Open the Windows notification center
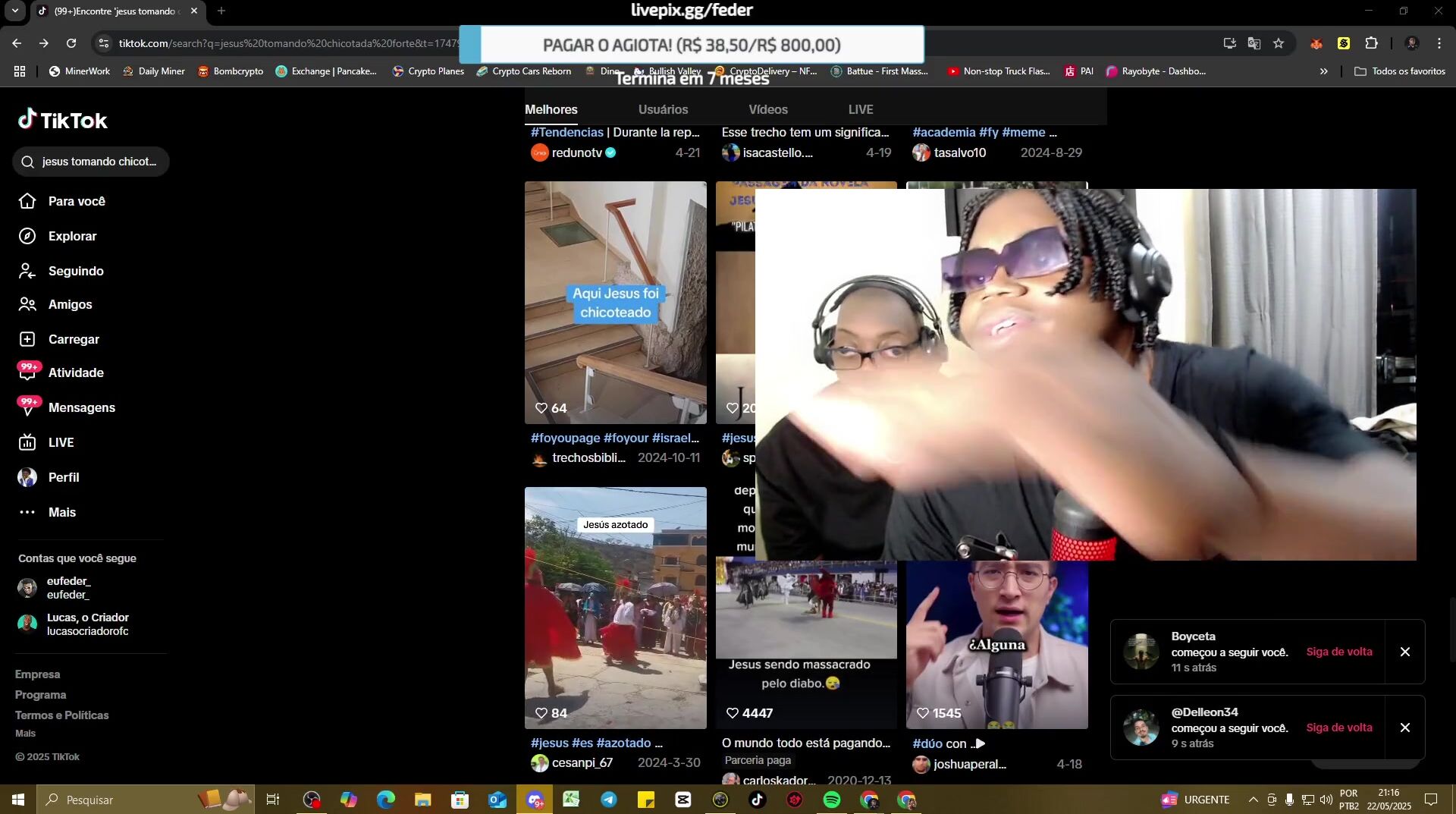1456x814 pixels. 1431,800
